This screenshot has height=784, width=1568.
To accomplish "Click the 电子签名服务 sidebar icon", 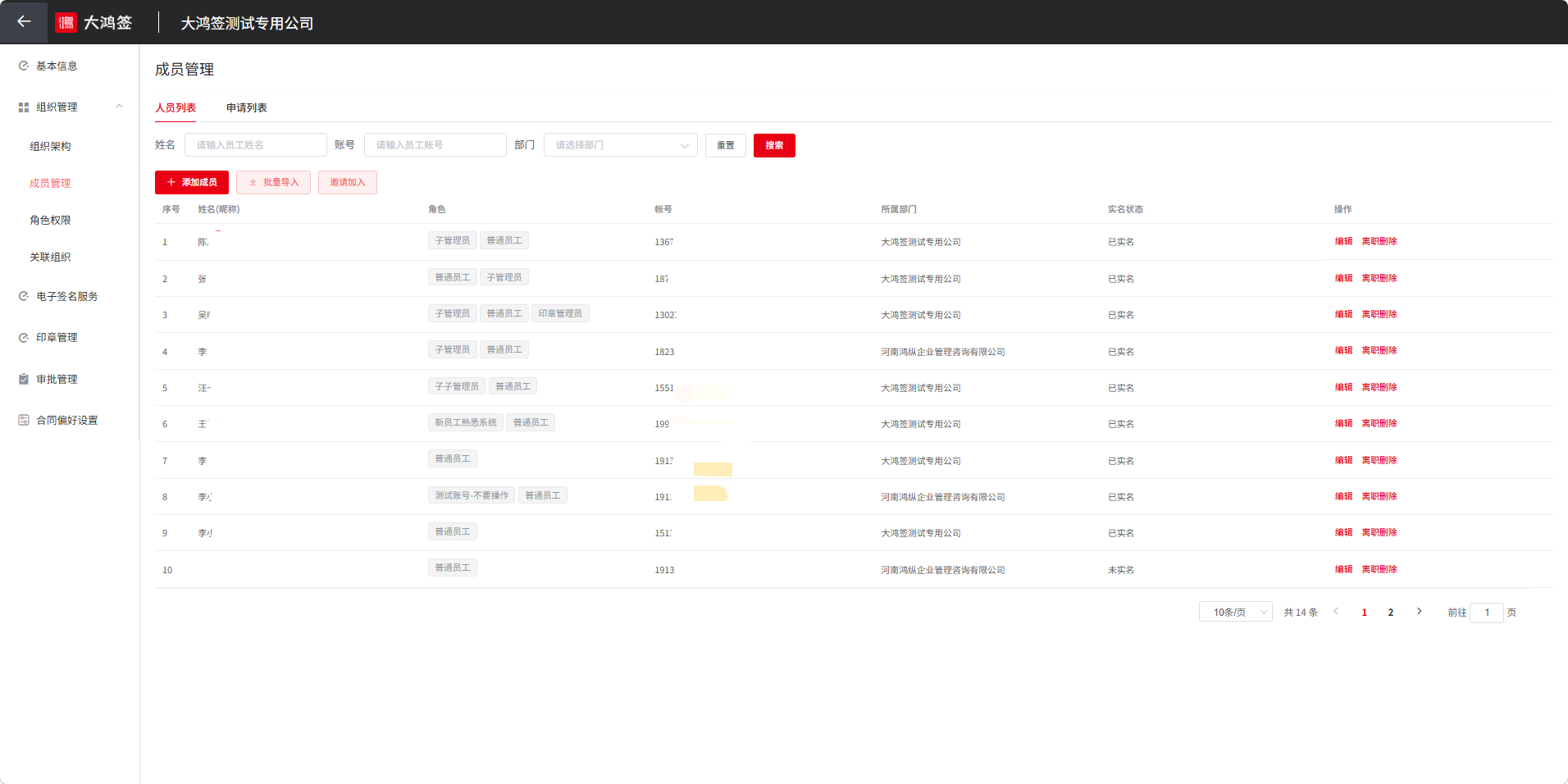I will 24,297.
